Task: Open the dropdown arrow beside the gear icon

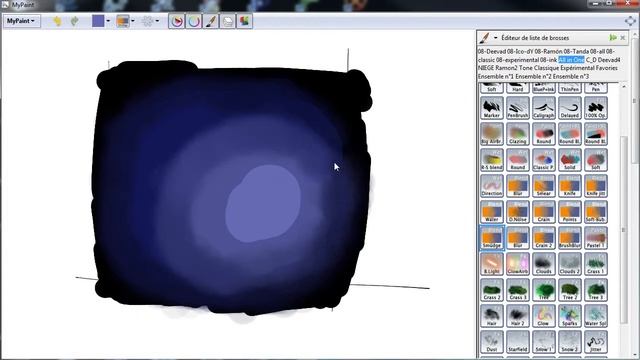Action: click(x=158, y=21)
